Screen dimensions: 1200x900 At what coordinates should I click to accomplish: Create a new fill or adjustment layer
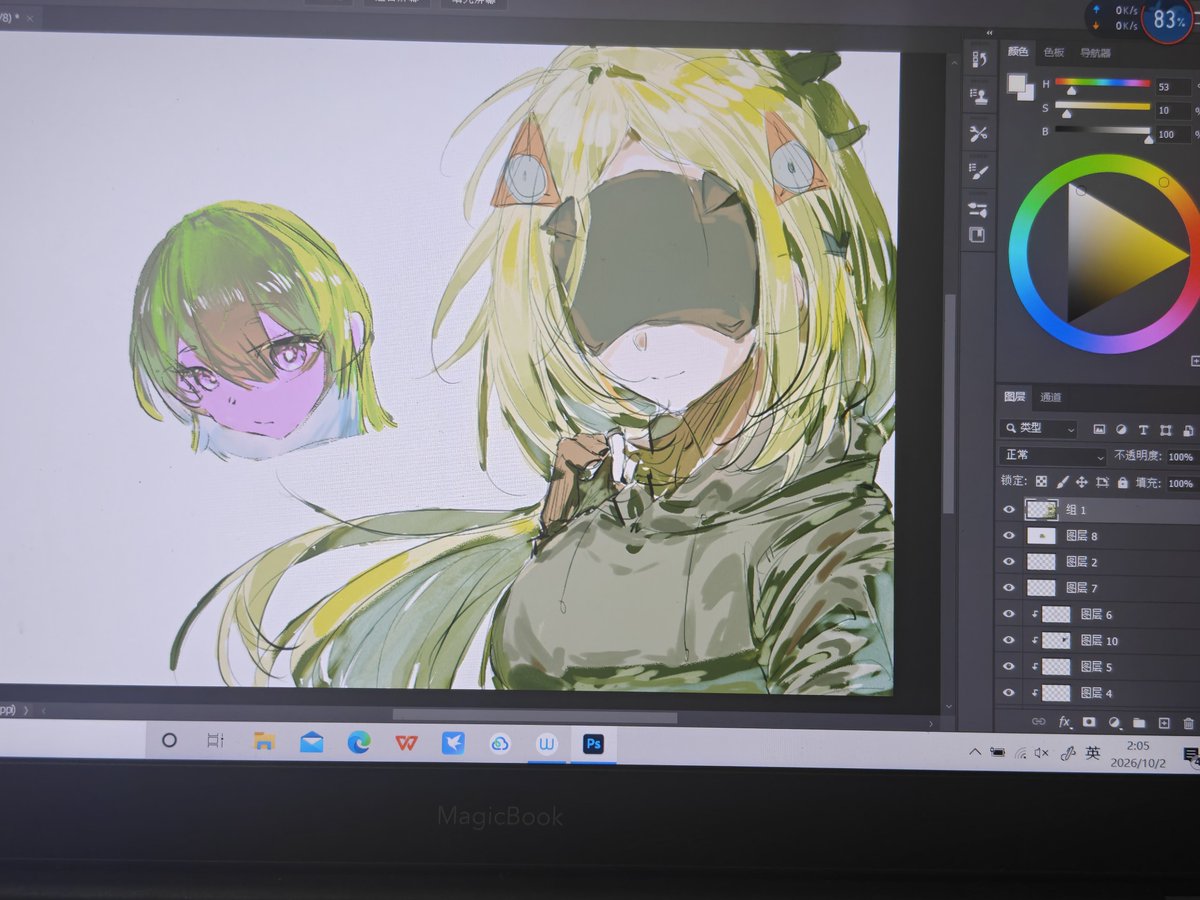pos(1114,722)
